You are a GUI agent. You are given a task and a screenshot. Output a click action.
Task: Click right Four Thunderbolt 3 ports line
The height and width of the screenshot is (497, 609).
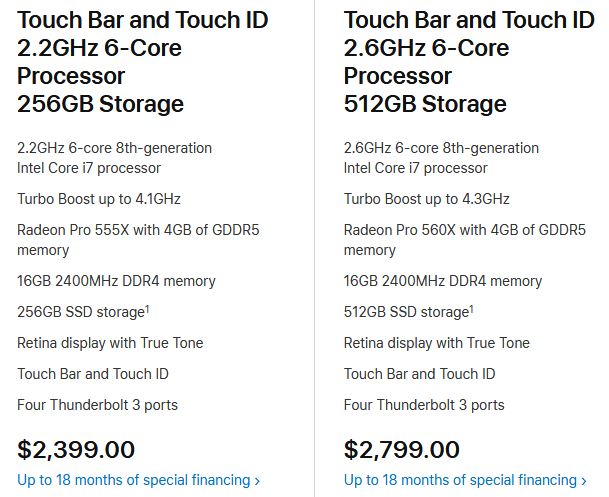click(424, 405)
